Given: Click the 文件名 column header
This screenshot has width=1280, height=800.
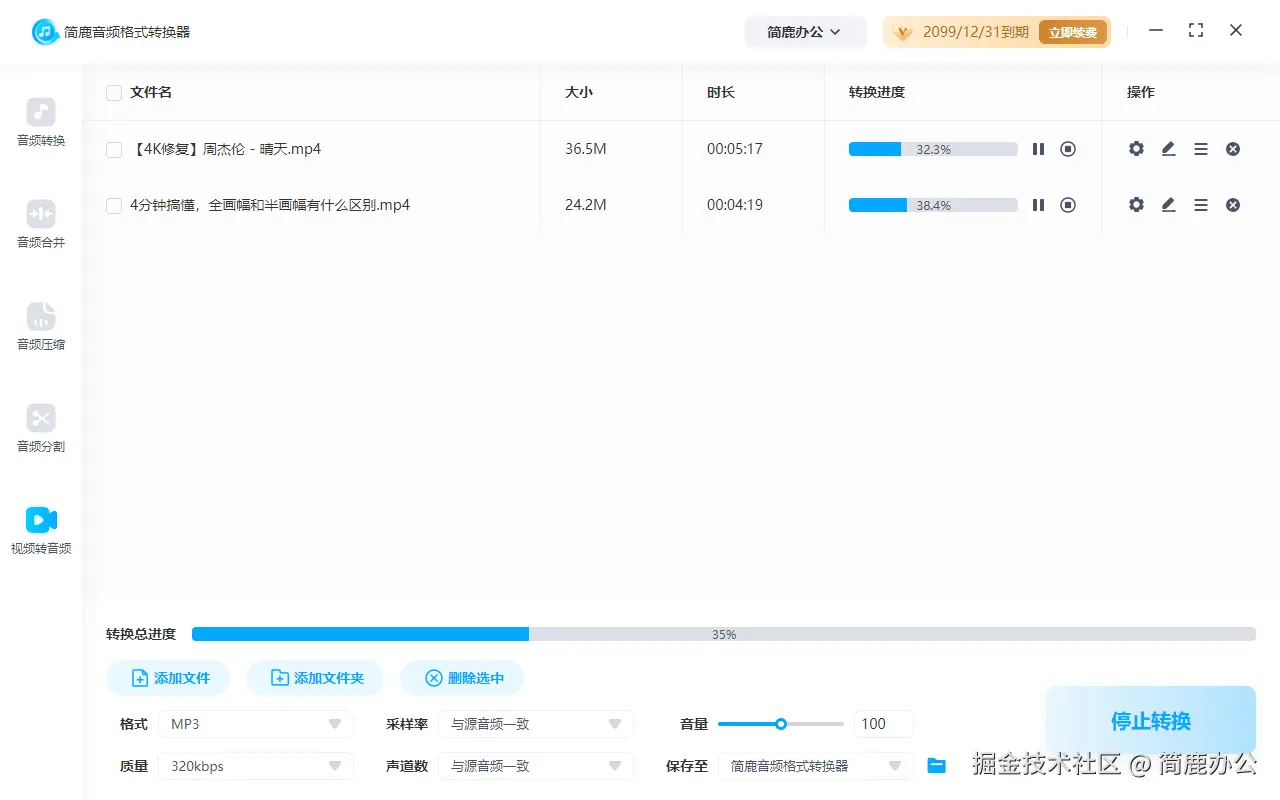Looking at the screenshot, I should 151,92.
